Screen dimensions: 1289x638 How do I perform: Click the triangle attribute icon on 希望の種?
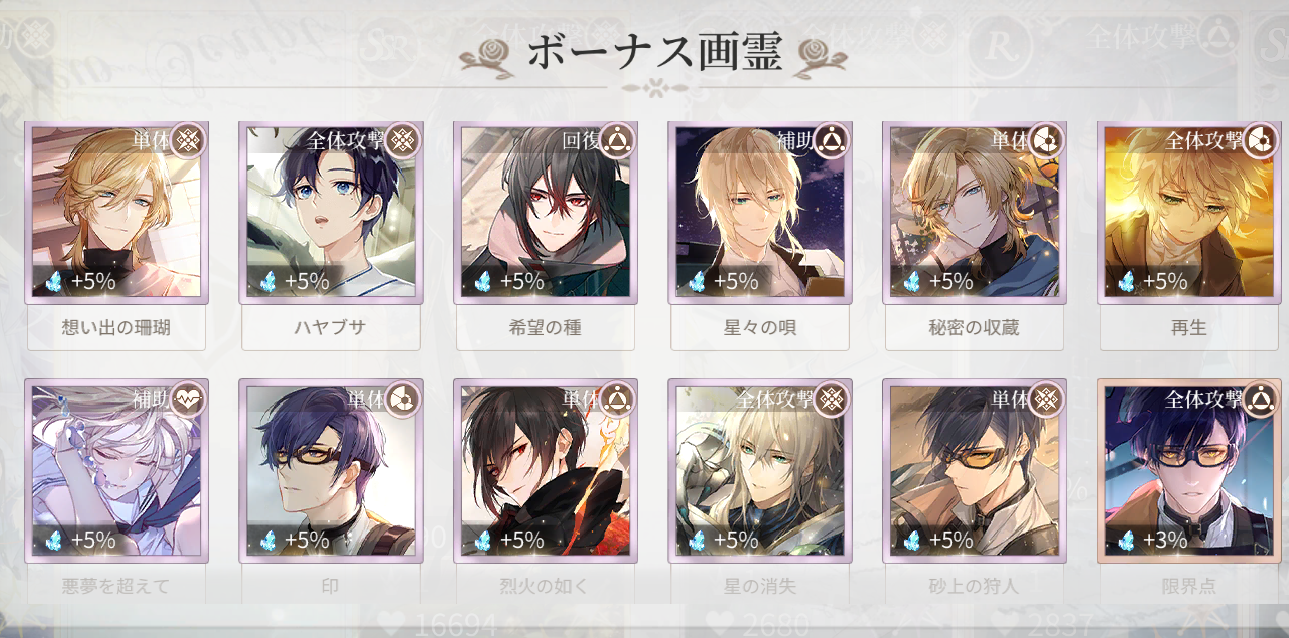[x=618, y=141]
